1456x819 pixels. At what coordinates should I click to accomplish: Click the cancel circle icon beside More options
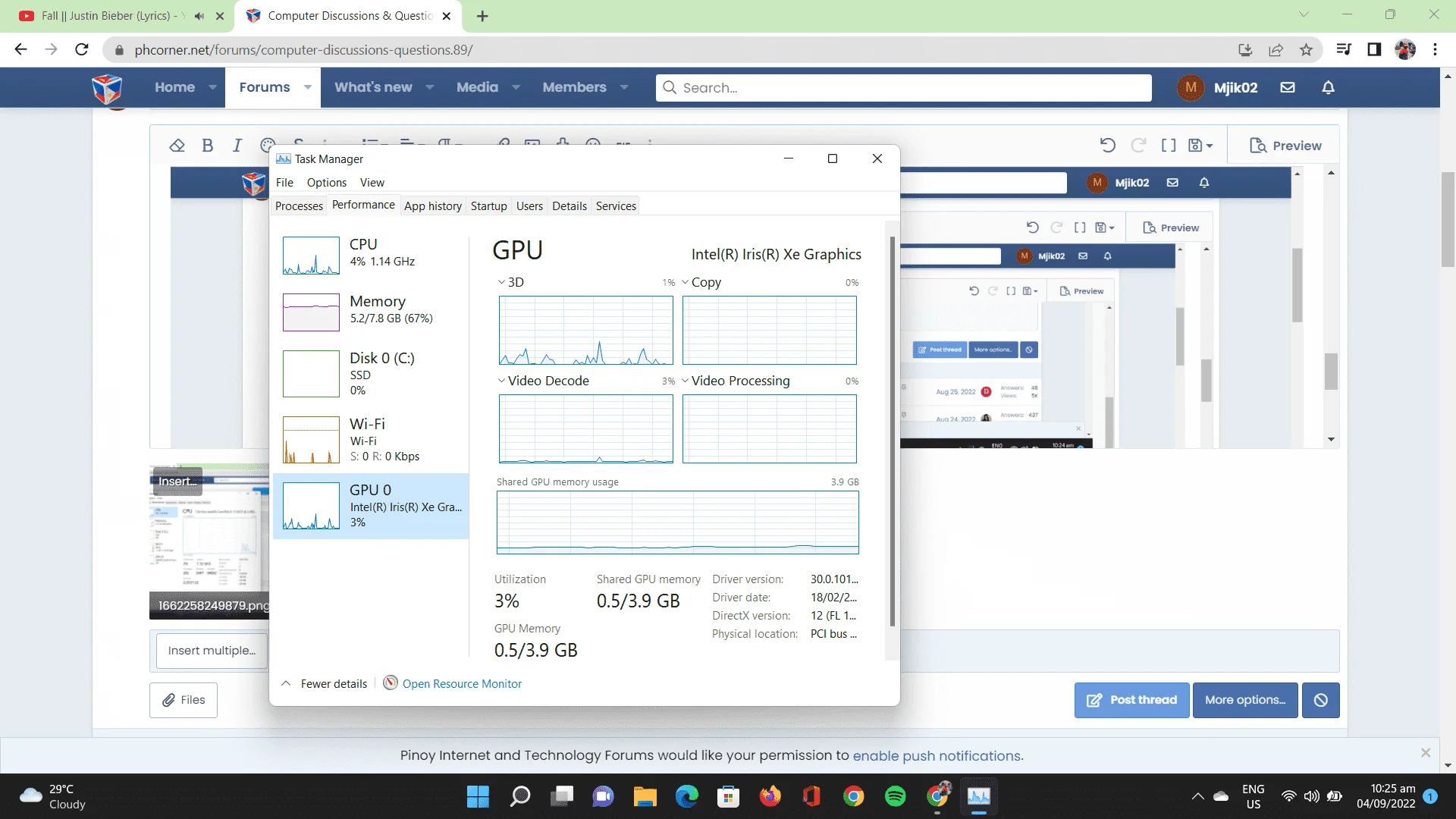1321,700
